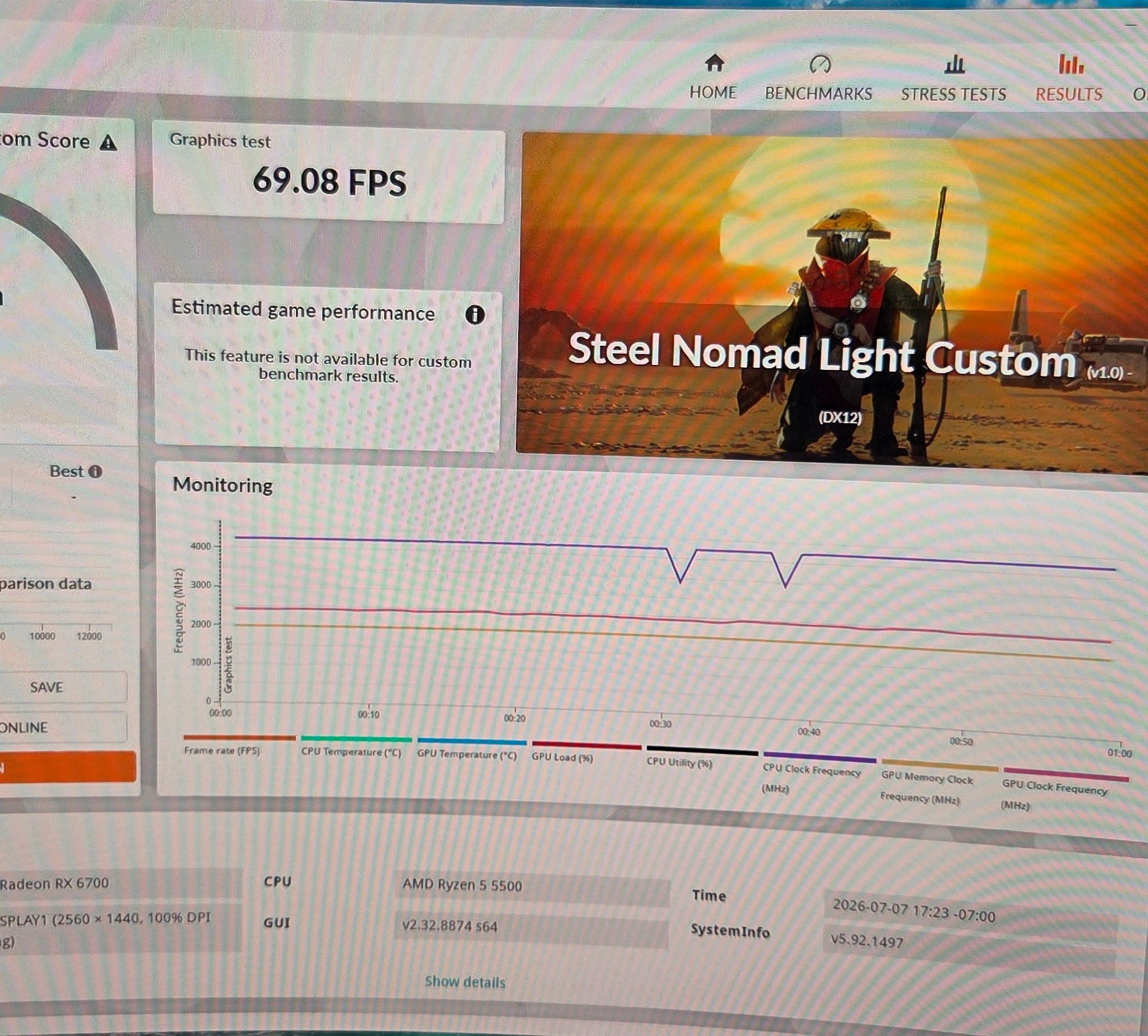The width and height of the screenshot is (1148, 1036).
Task: Go to the HOME tab
Action: 712,92
